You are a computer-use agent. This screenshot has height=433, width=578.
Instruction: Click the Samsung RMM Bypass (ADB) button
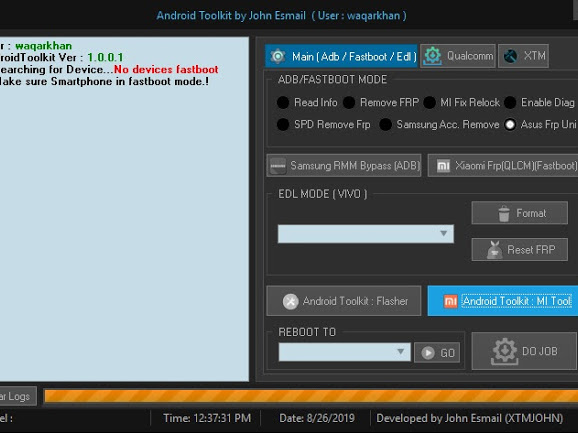pos(344,165)
